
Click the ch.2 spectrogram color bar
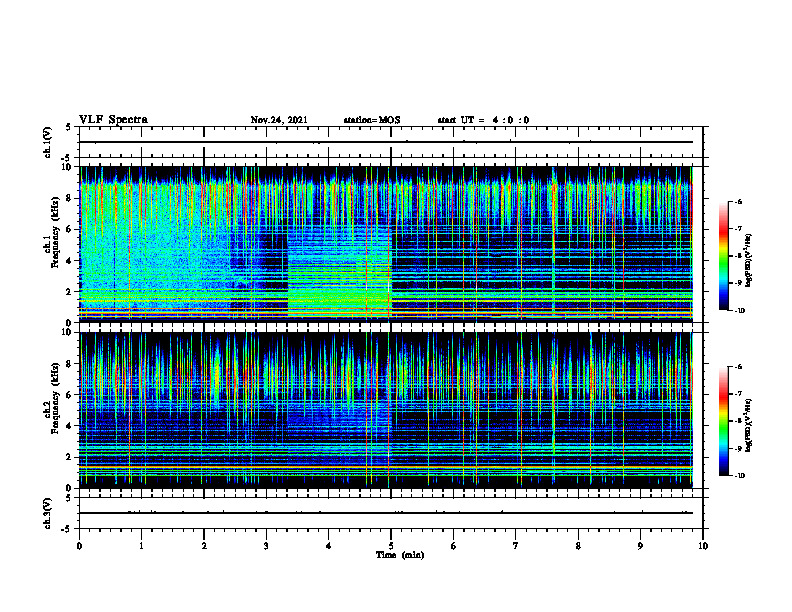723,421
